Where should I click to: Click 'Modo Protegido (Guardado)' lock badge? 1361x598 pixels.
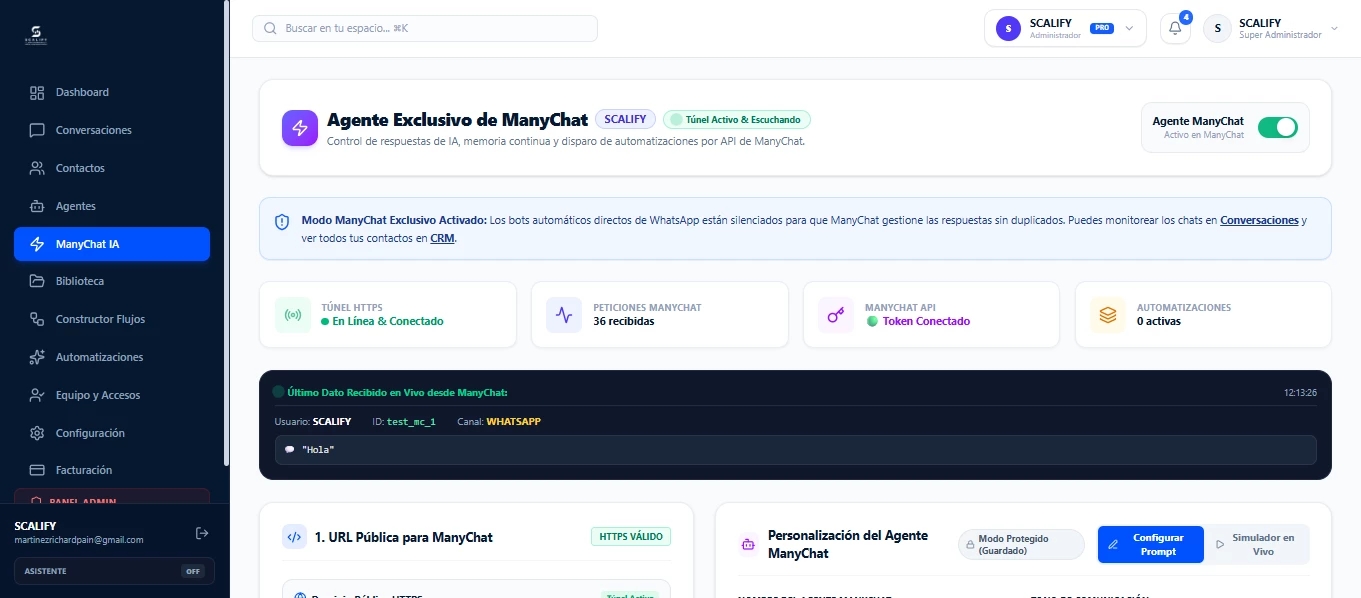1021,545
